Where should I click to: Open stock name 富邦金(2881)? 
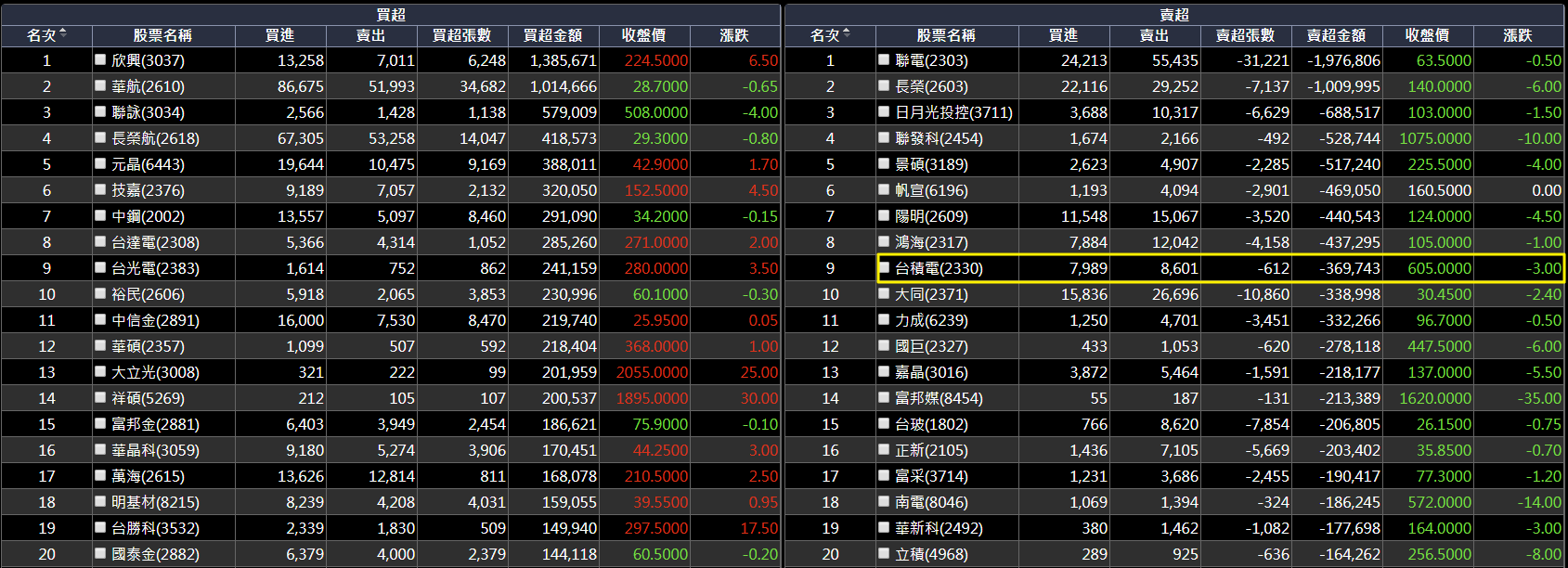click(x=155, y=424)
